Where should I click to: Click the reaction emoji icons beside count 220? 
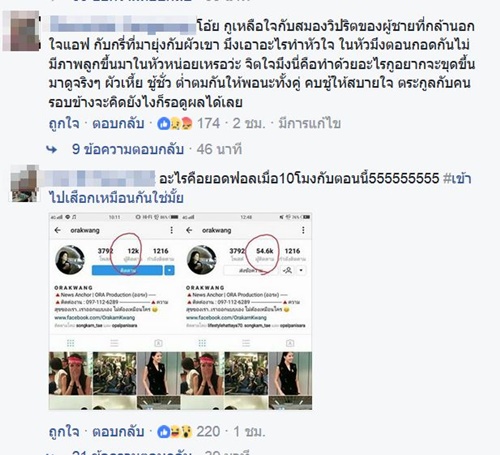tap(175, 432)
